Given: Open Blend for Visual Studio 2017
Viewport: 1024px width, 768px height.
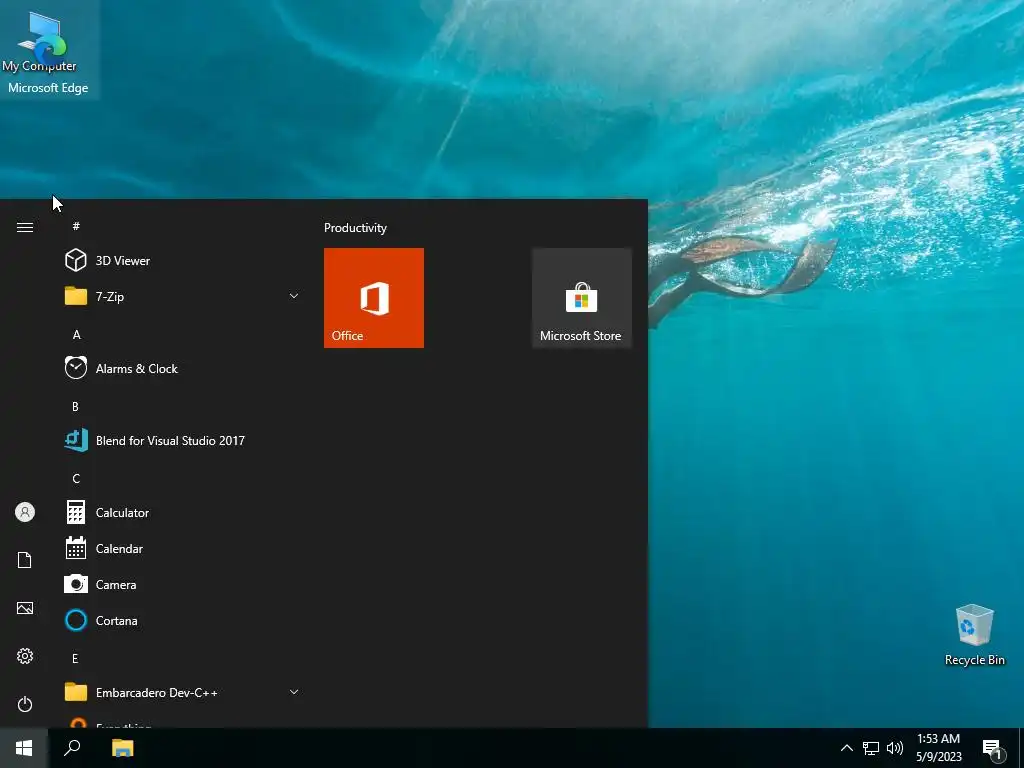Looking at the screenshot, I should (181, 441).
